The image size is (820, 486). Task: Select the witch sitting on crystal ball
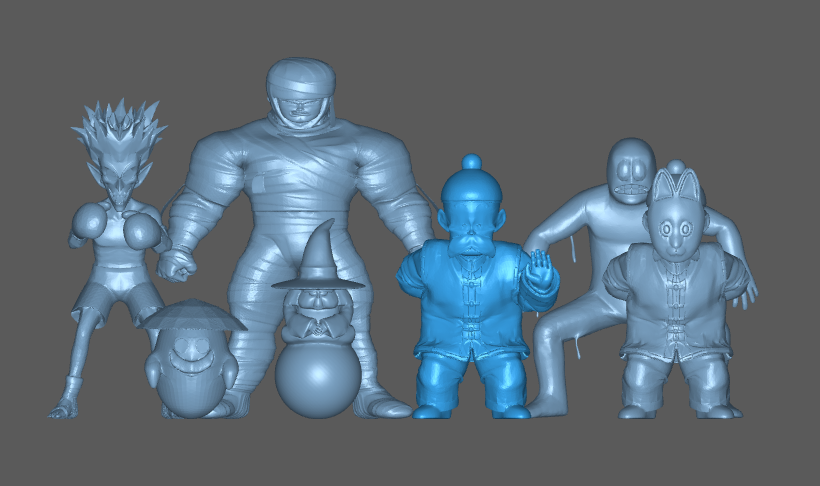(x=318, y=319)
